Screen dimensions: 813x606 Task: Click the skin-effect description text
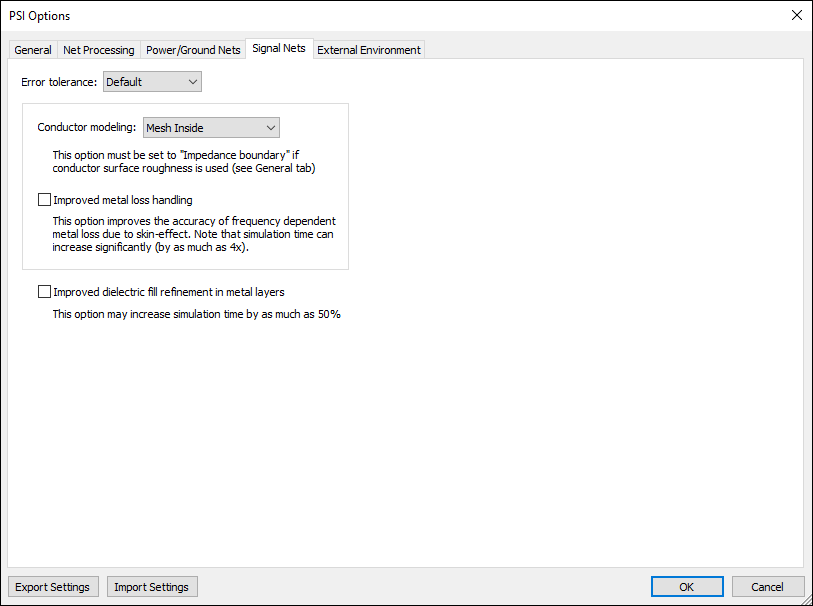tap(194, 234)
